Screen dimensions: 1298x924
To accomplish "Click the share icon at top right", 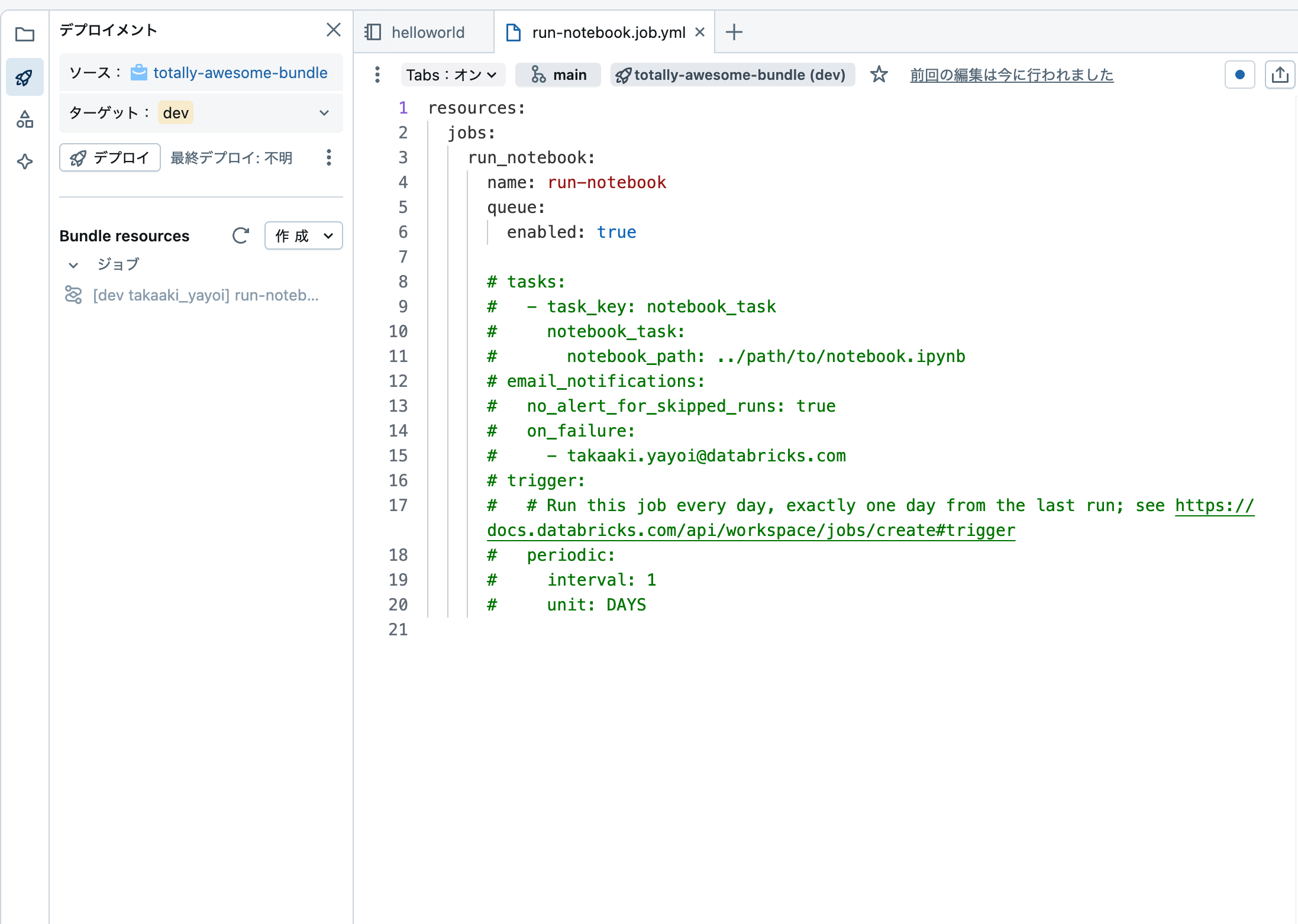I will (1280, 75).
